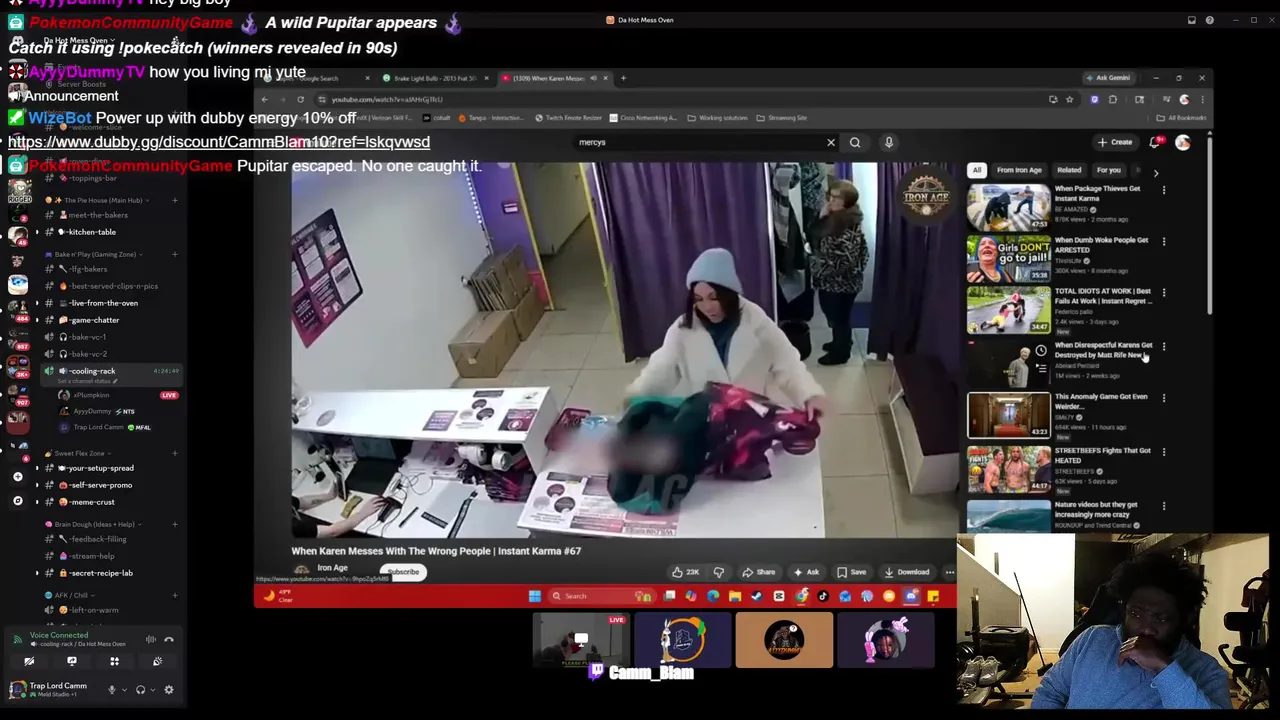Open All Bookmarks folder
This screenshot has width=1280, height=720.
coord(1181,118)
